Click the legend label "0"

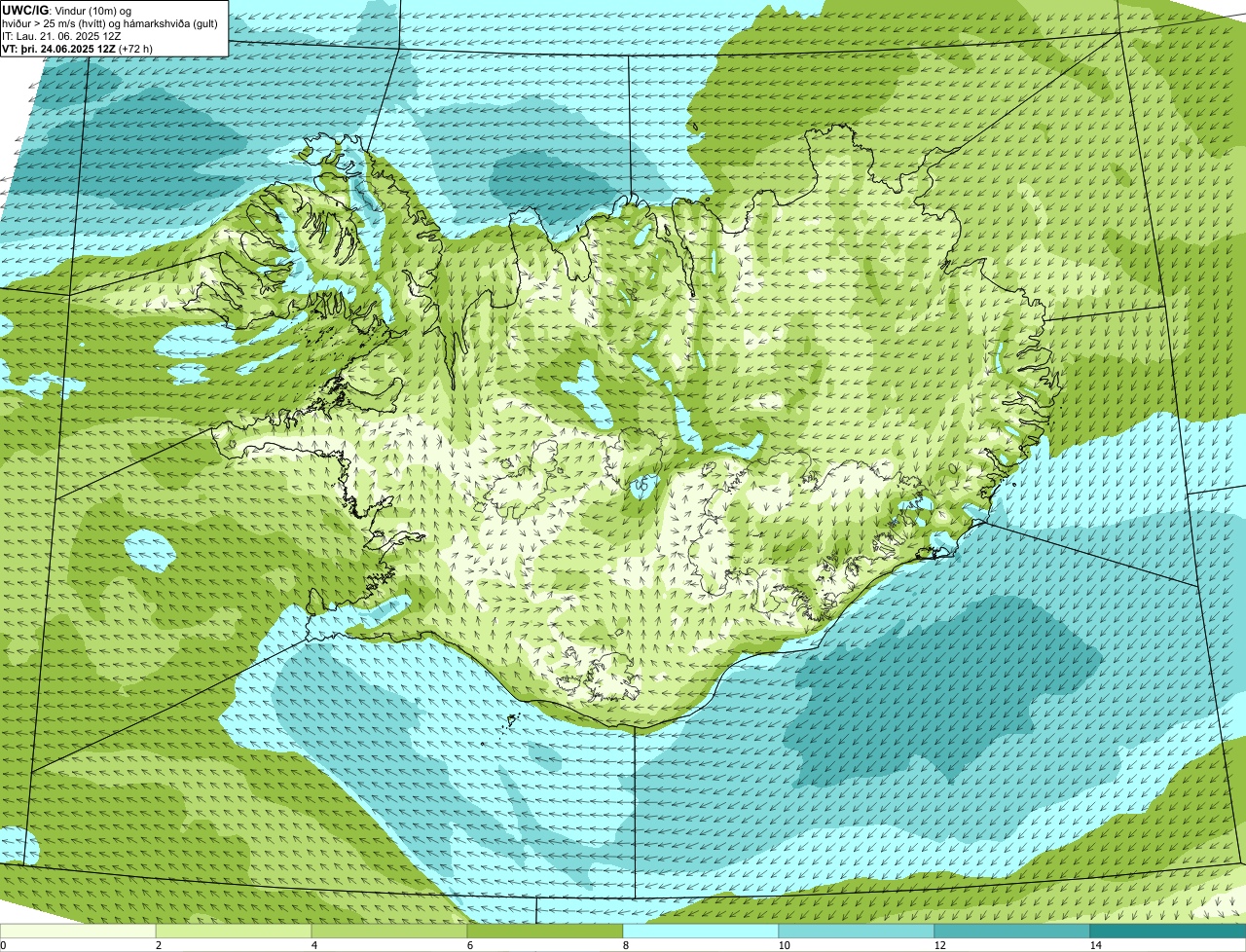[3, 945]
